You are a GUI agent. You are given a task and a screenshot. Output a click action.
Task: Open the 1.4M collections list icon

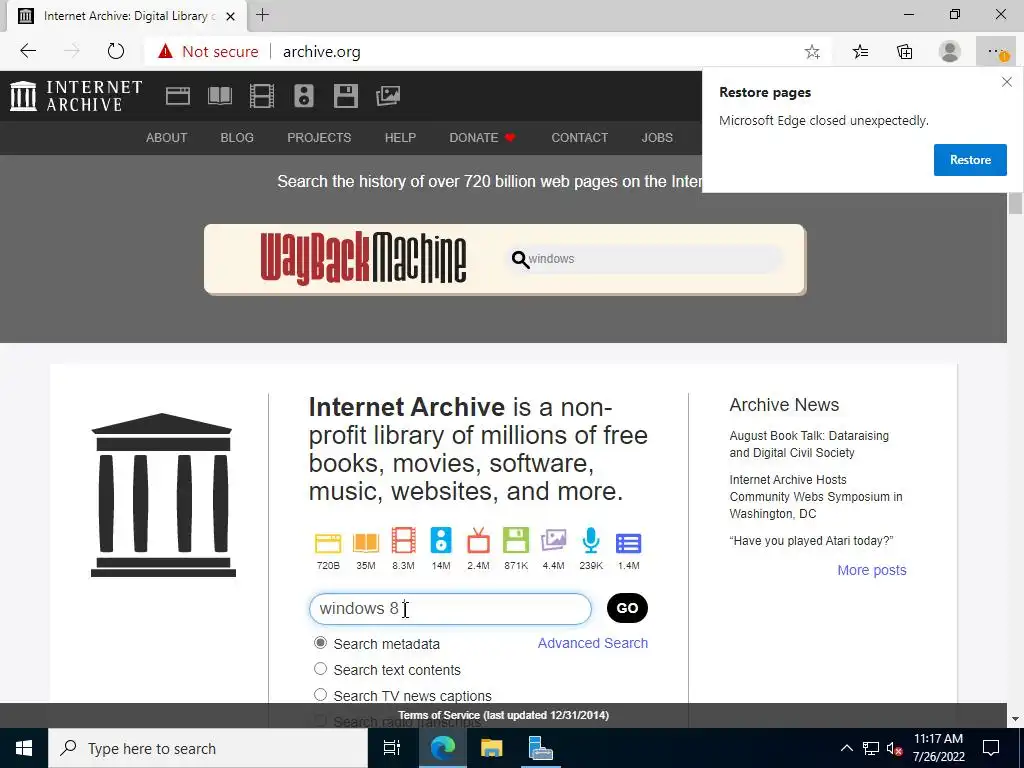628,543
